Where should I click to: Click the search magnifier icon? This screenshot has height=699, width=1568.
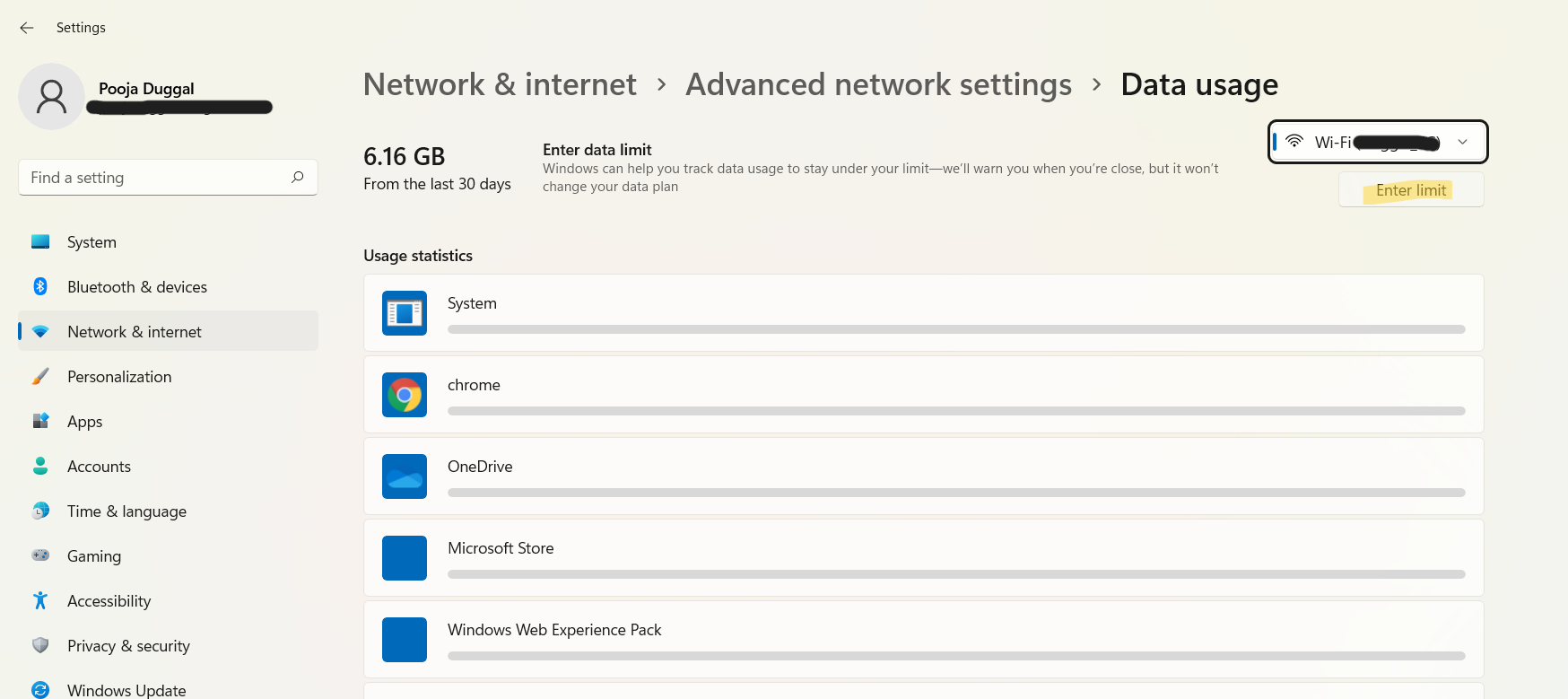pos(298,177)
